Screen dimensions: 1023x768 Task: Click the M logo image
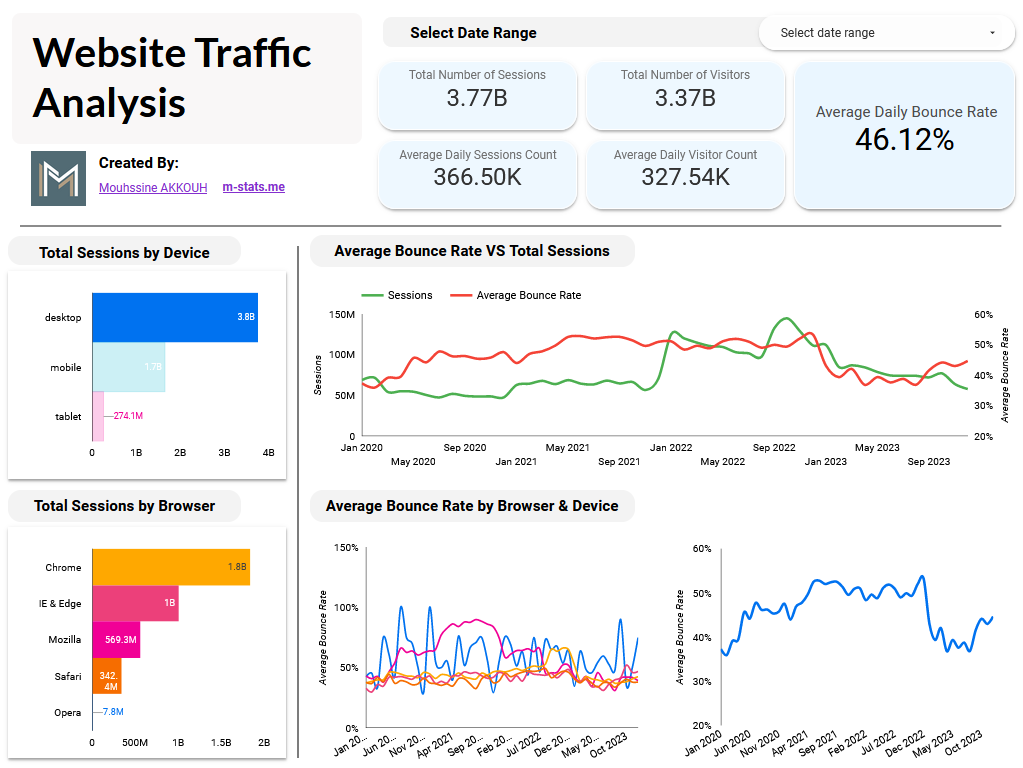click(58, 179)
